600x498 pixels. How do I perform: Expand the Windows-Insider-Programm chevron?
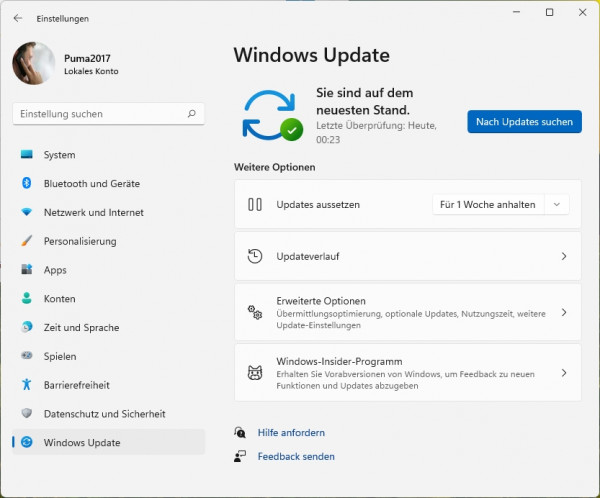(x=564, y=373)
